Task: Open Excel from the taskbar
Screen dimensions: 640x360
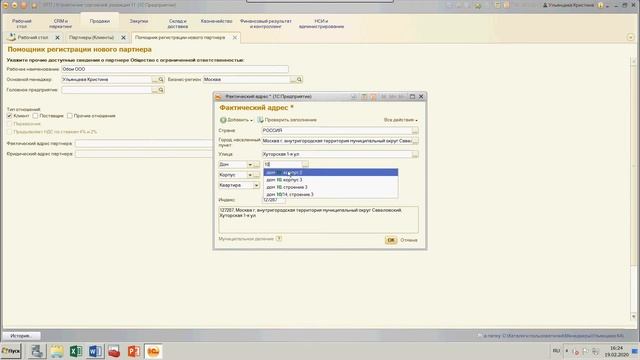Action: (x=76, y=351)
